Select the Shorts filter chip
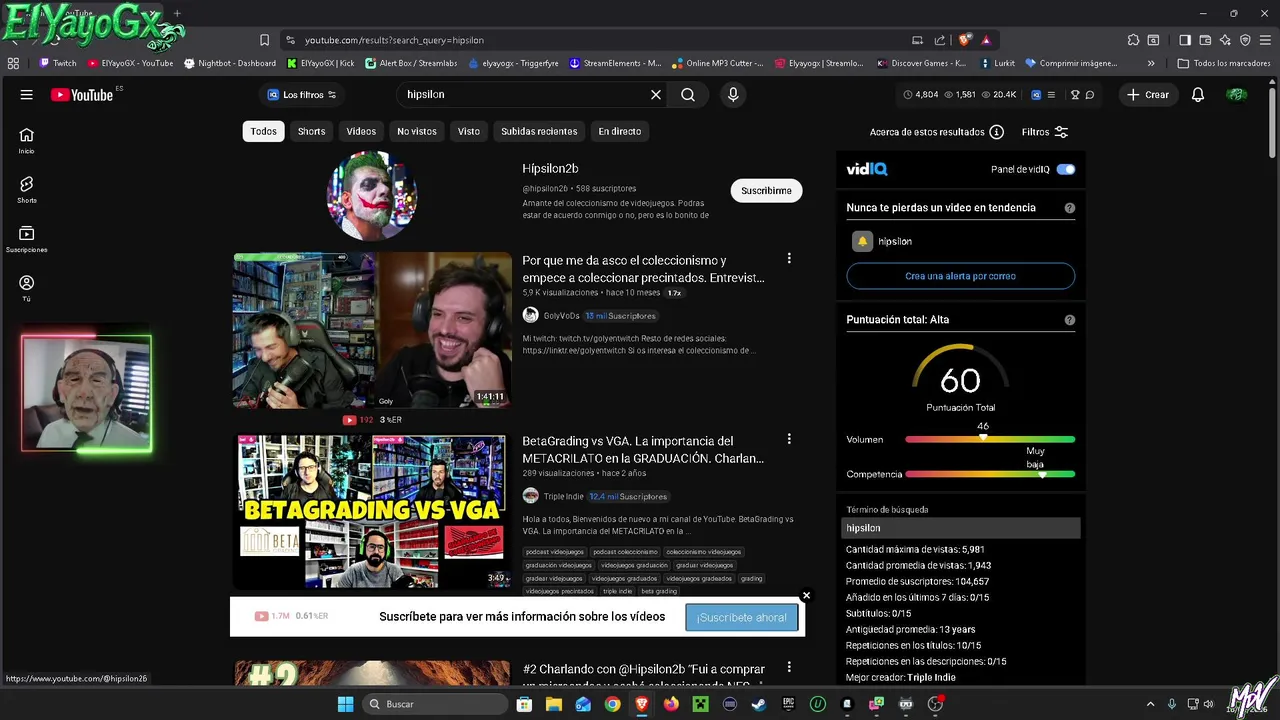 (x=311, y=131)
